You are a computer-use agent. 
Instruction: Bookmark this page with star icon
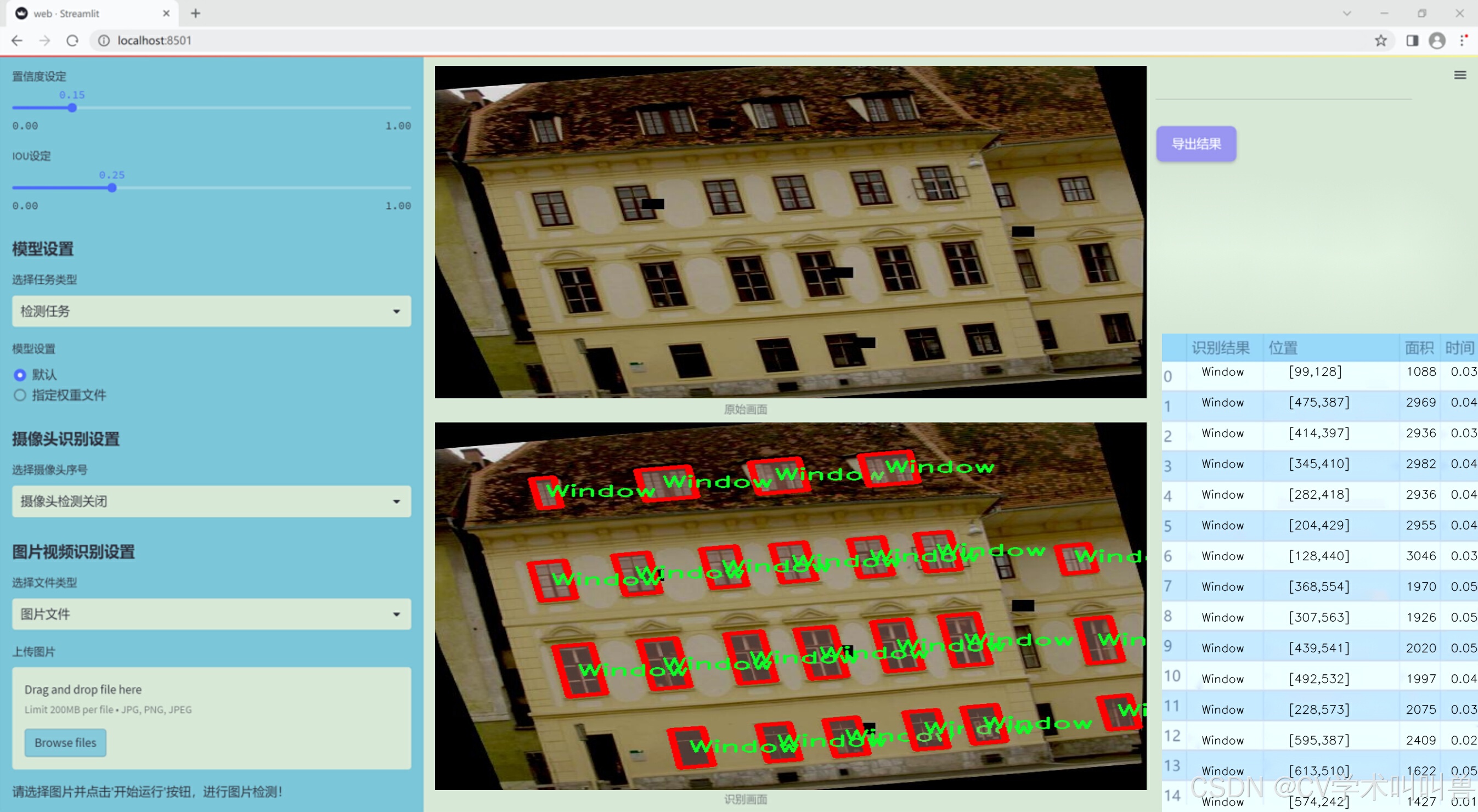tap(1380, 41)
